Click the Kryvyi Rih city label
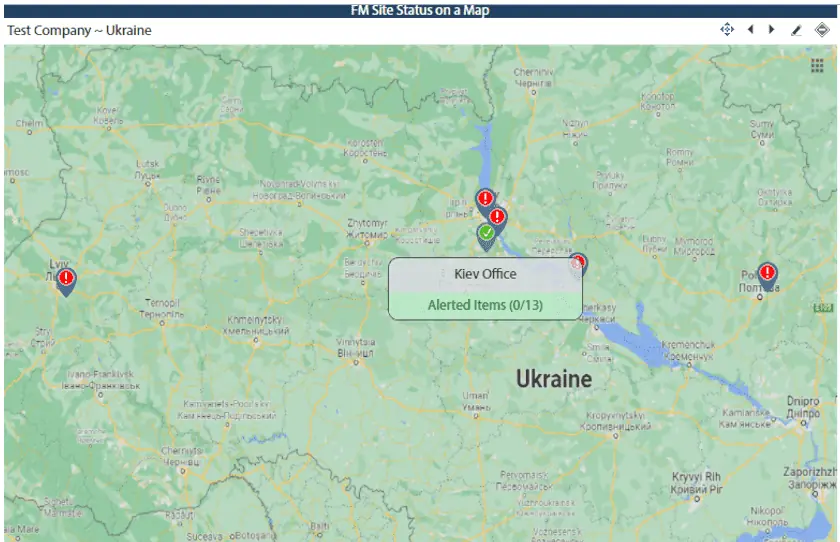840x542 pixels. pyautogui.click(x=696, y=483)
